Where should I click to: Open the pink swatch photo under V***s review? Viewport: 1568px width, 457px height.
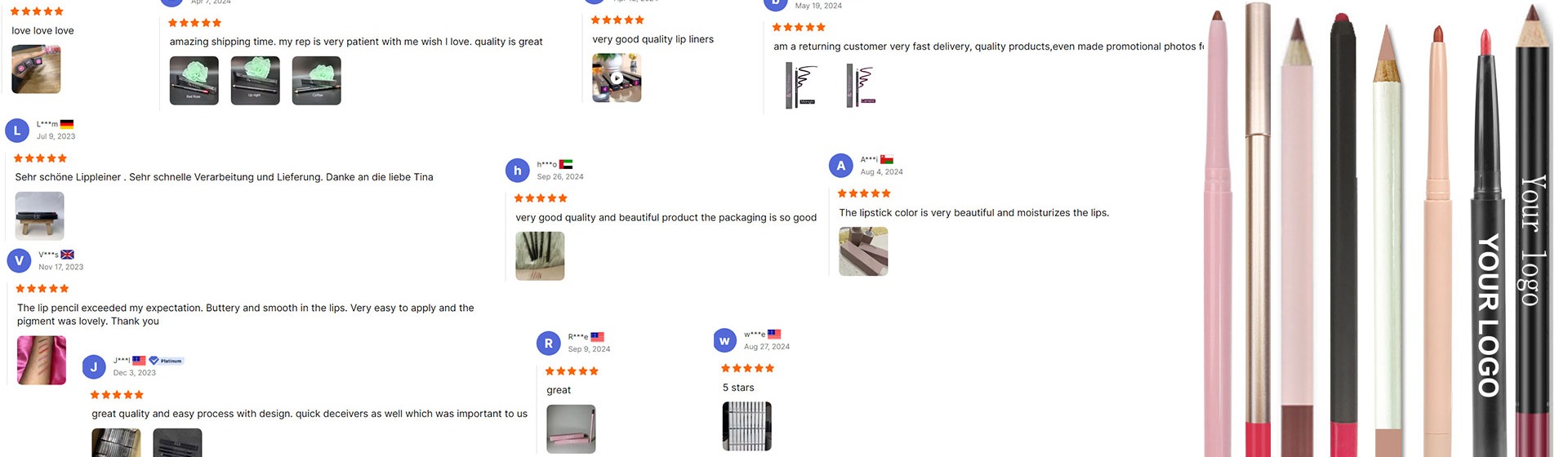pyautogui.click(x=42, y=360)
